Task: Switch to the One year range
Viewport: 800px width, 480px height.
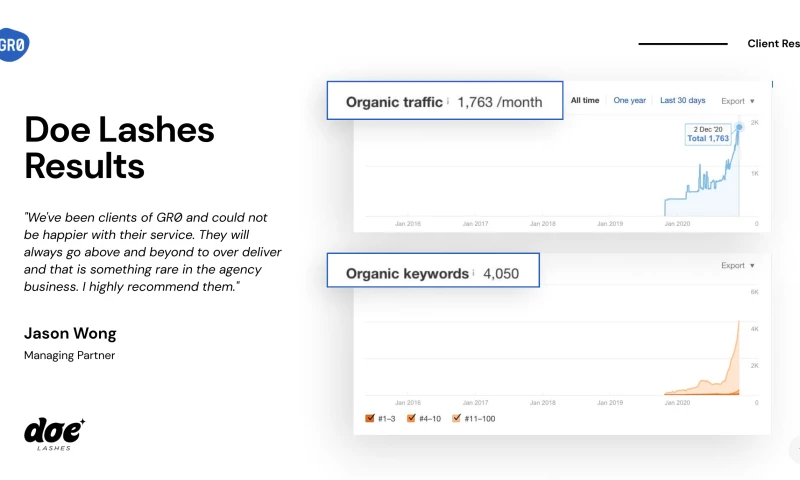Action: pyautogui.click(x=629, y=100)
